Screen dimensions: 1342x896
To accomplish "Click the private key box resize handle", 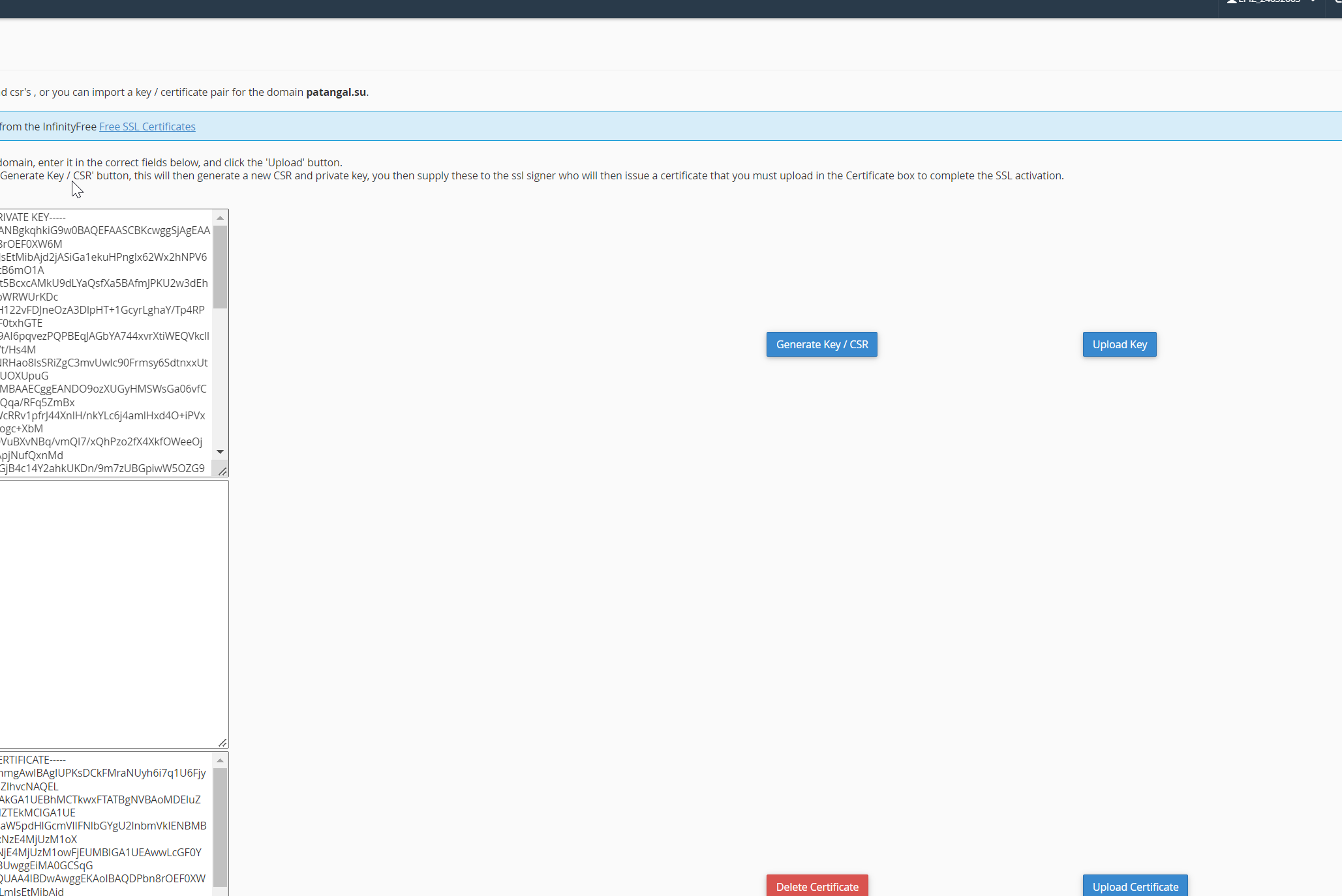I will pos(222,471).
